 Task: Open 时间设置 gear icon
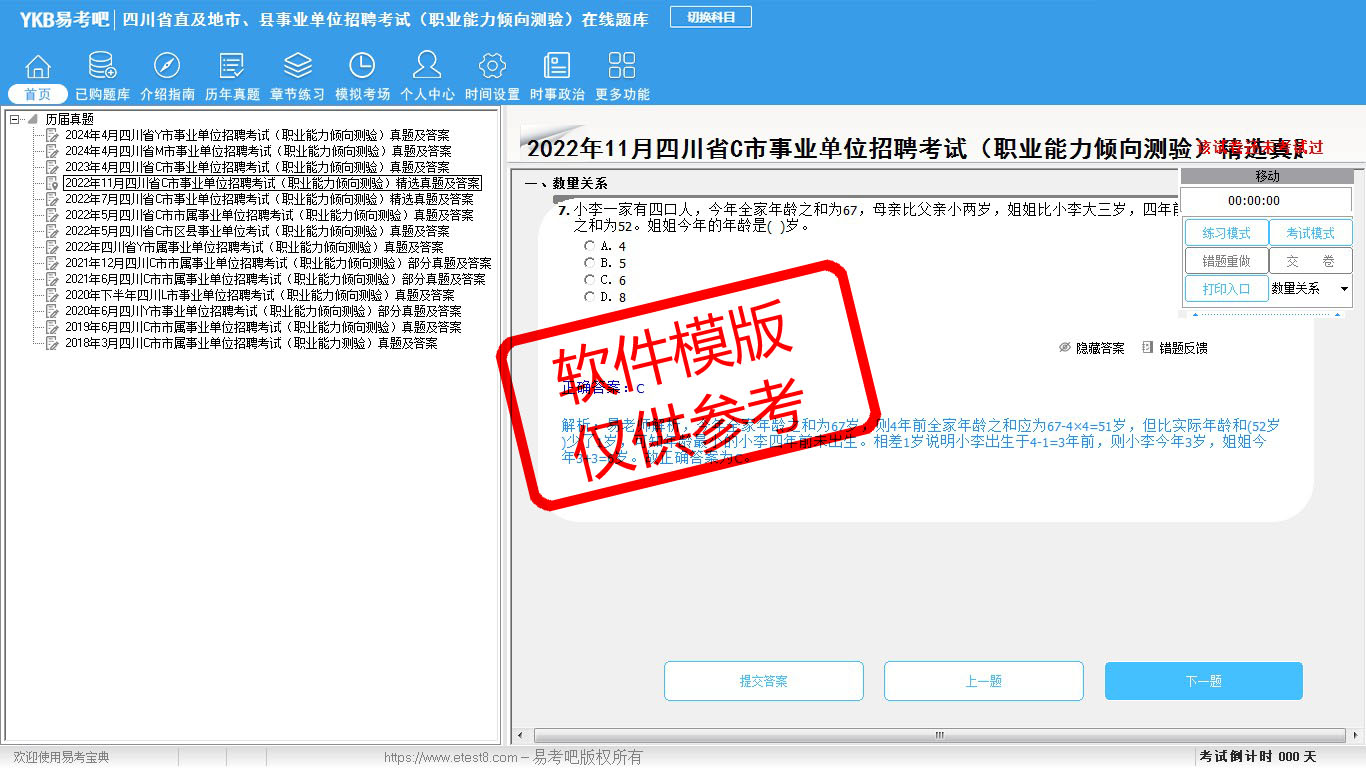coord(492,67)
